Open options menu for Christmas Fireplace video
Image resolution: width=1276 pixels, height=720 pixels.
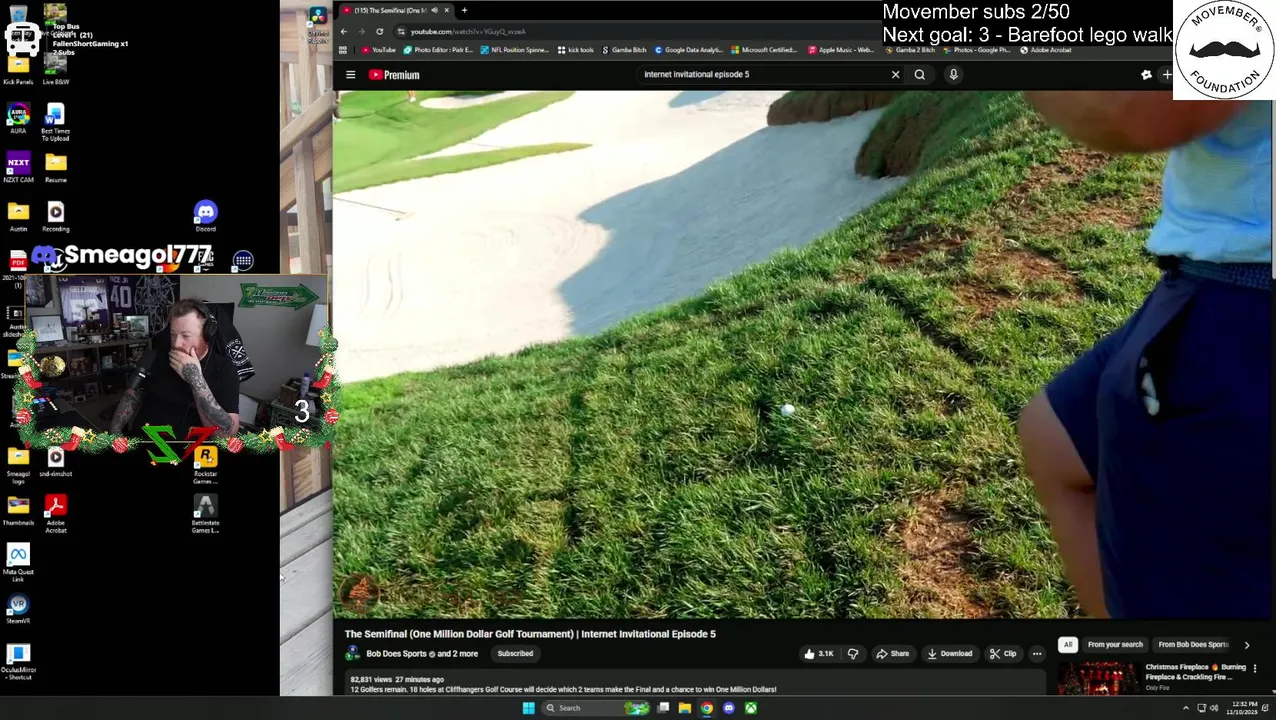tap(1255, 668)
